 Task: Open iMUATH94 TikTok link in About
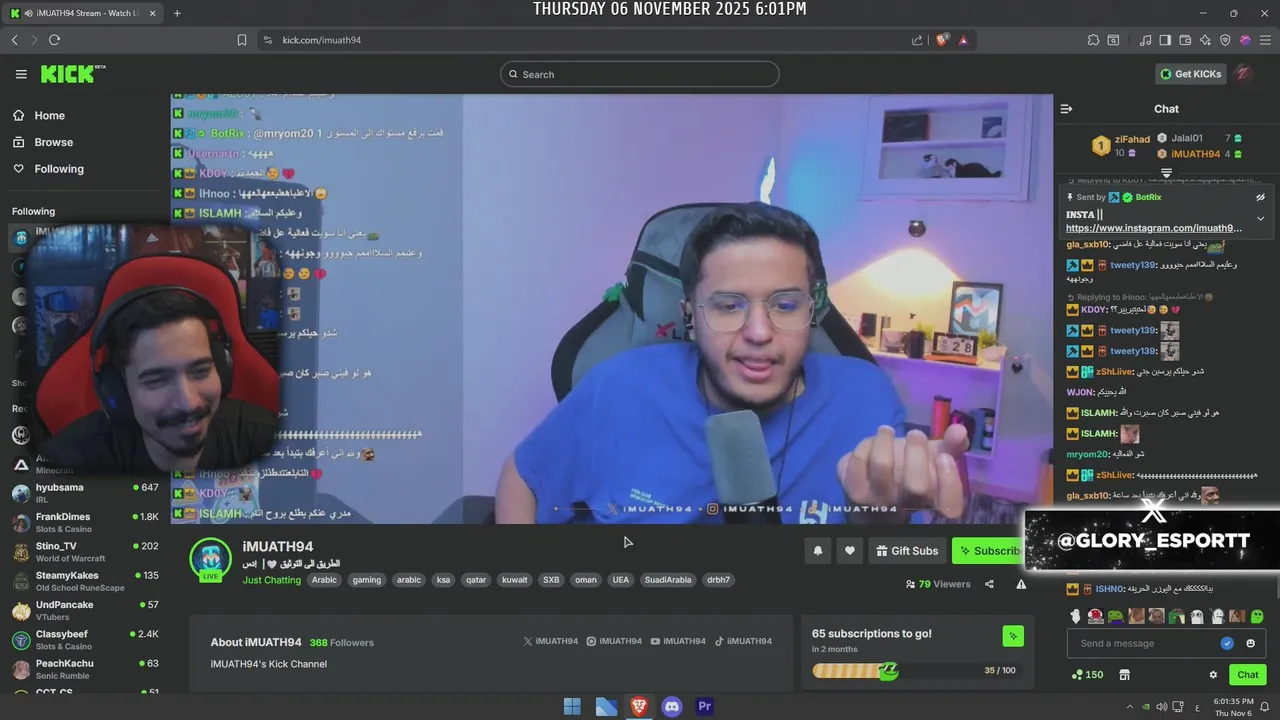[743, 641]
